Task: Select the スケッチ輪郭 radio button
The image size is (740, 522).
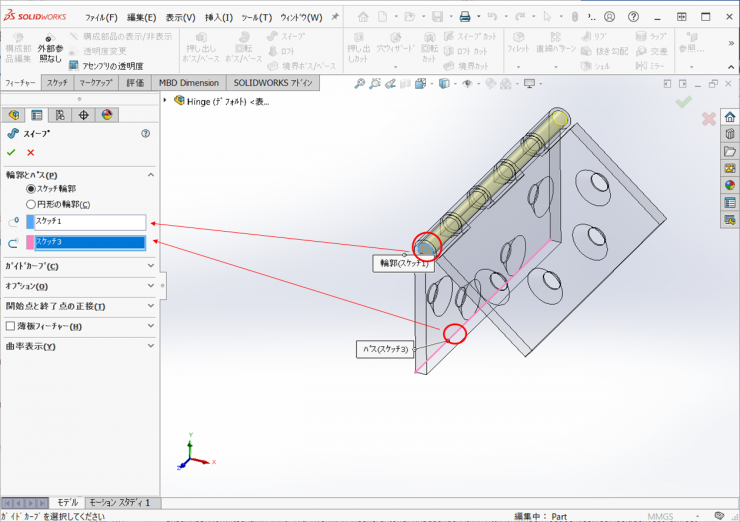Action: tap(31, 188)
